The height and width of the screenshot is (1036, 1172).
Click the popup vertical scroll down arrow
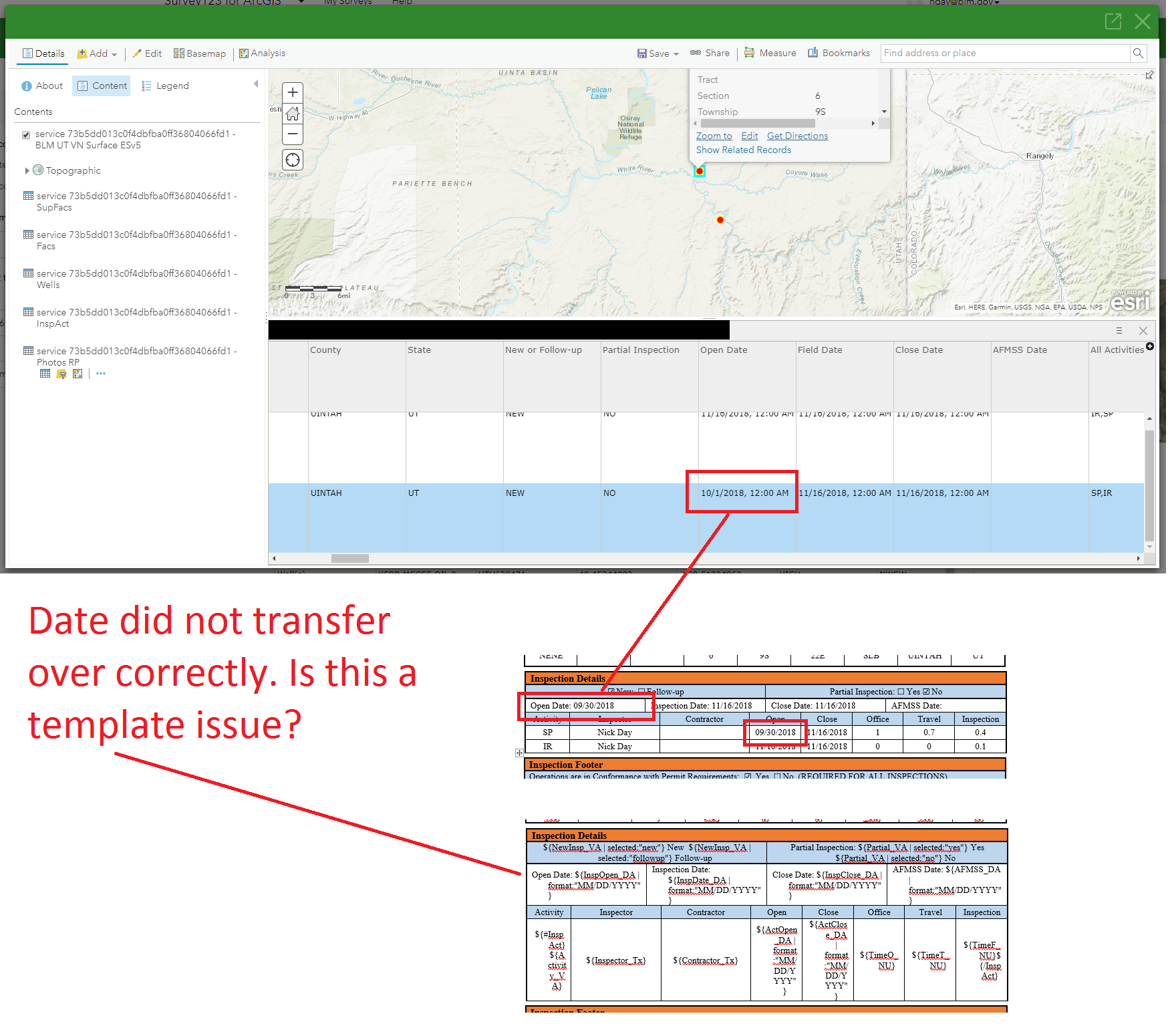884,112
